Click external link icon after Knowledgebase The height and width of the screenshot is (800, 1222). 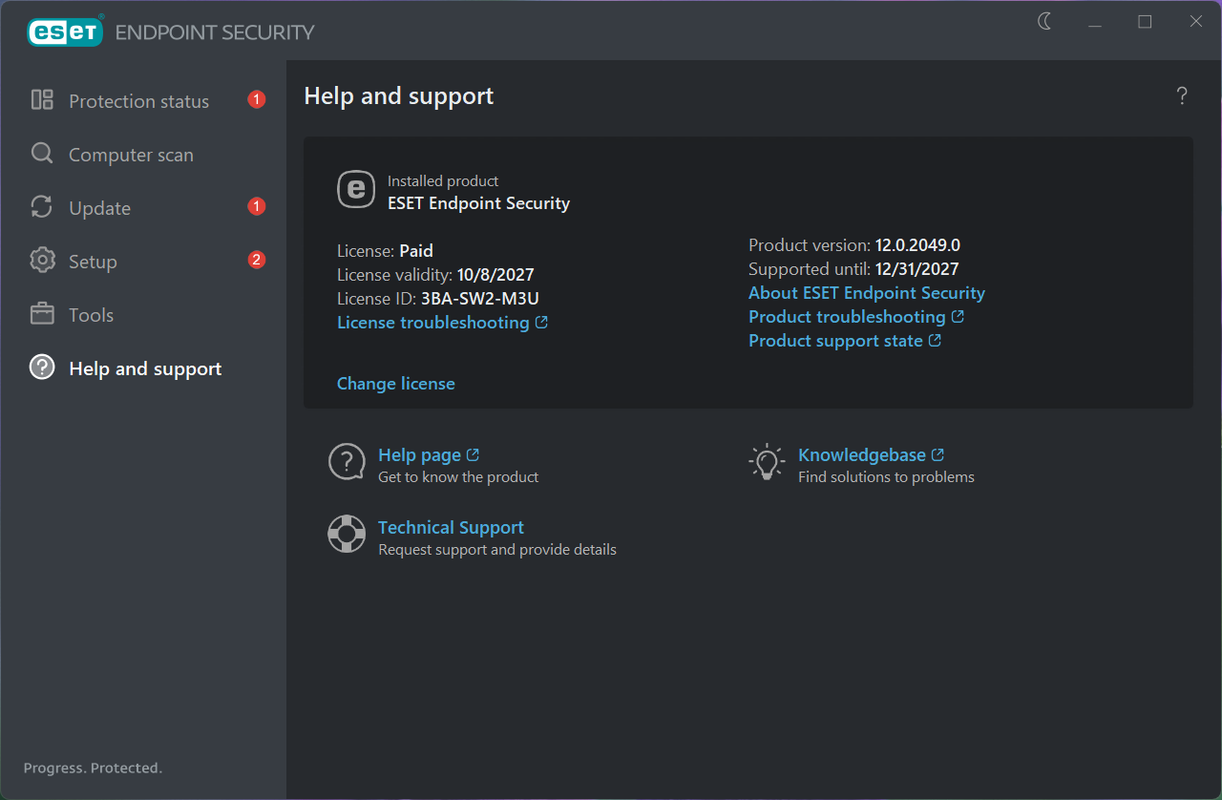[938, 455]
